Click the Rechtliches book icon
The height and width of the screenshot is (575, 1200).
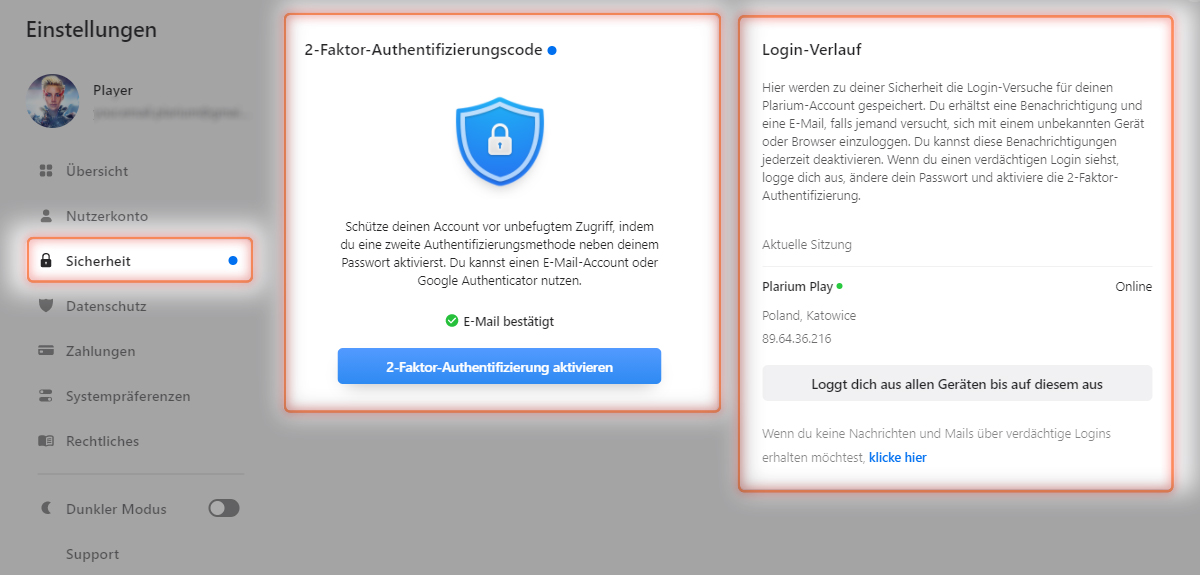click(x=45, y=441)
